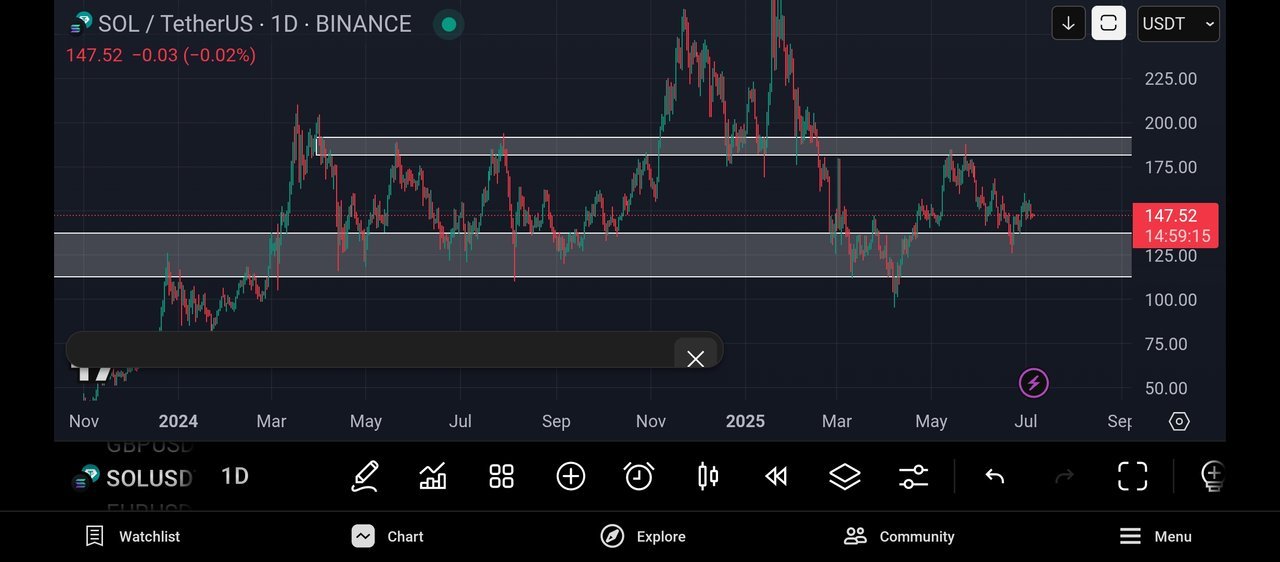1280x562 pixels.
Task: Tap the 175.00 price scale label
Action: (x=1171, y=167)
